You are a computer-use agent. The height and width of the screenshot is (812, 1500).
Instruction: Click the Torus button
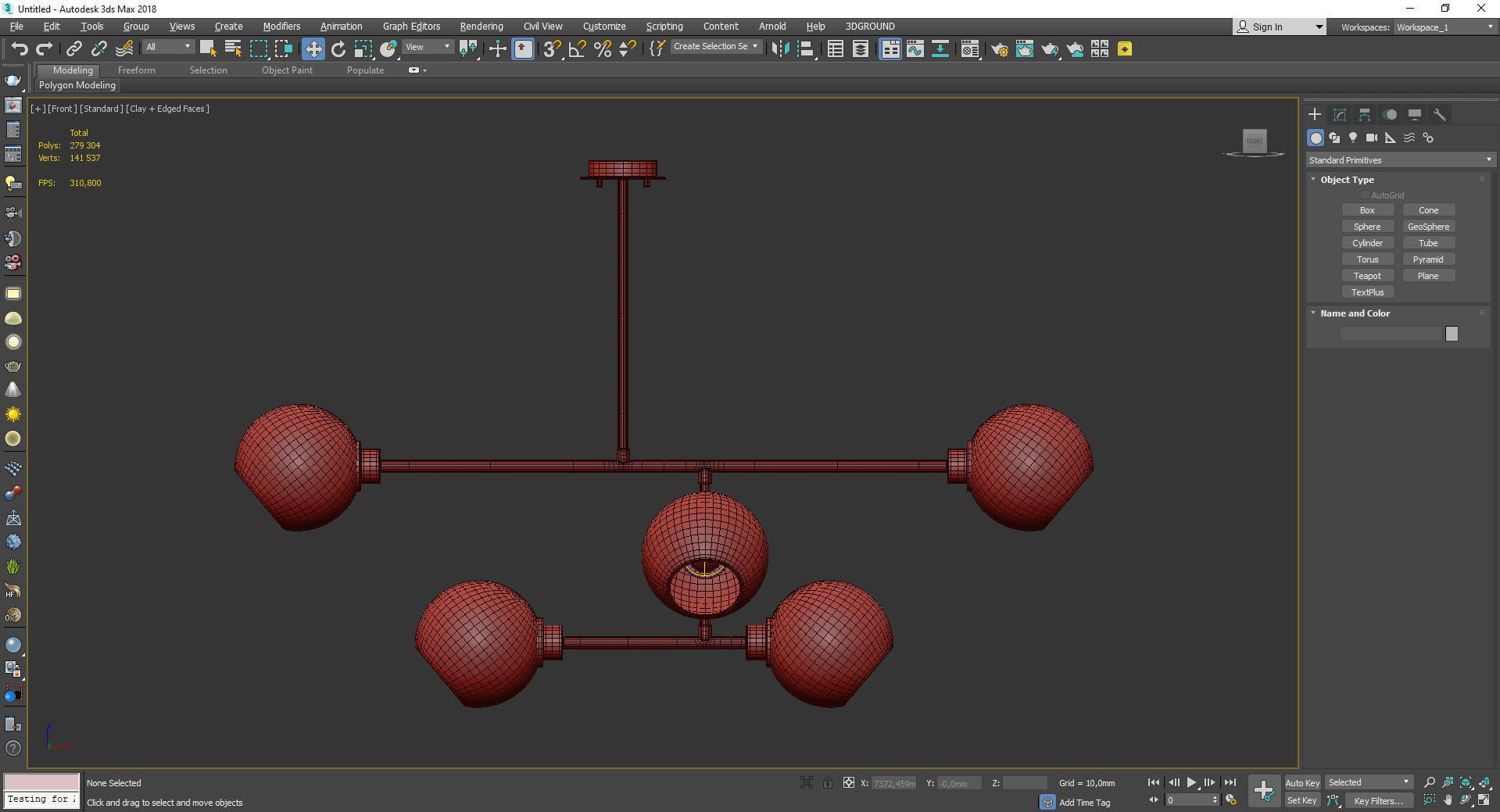point(1367,259)
